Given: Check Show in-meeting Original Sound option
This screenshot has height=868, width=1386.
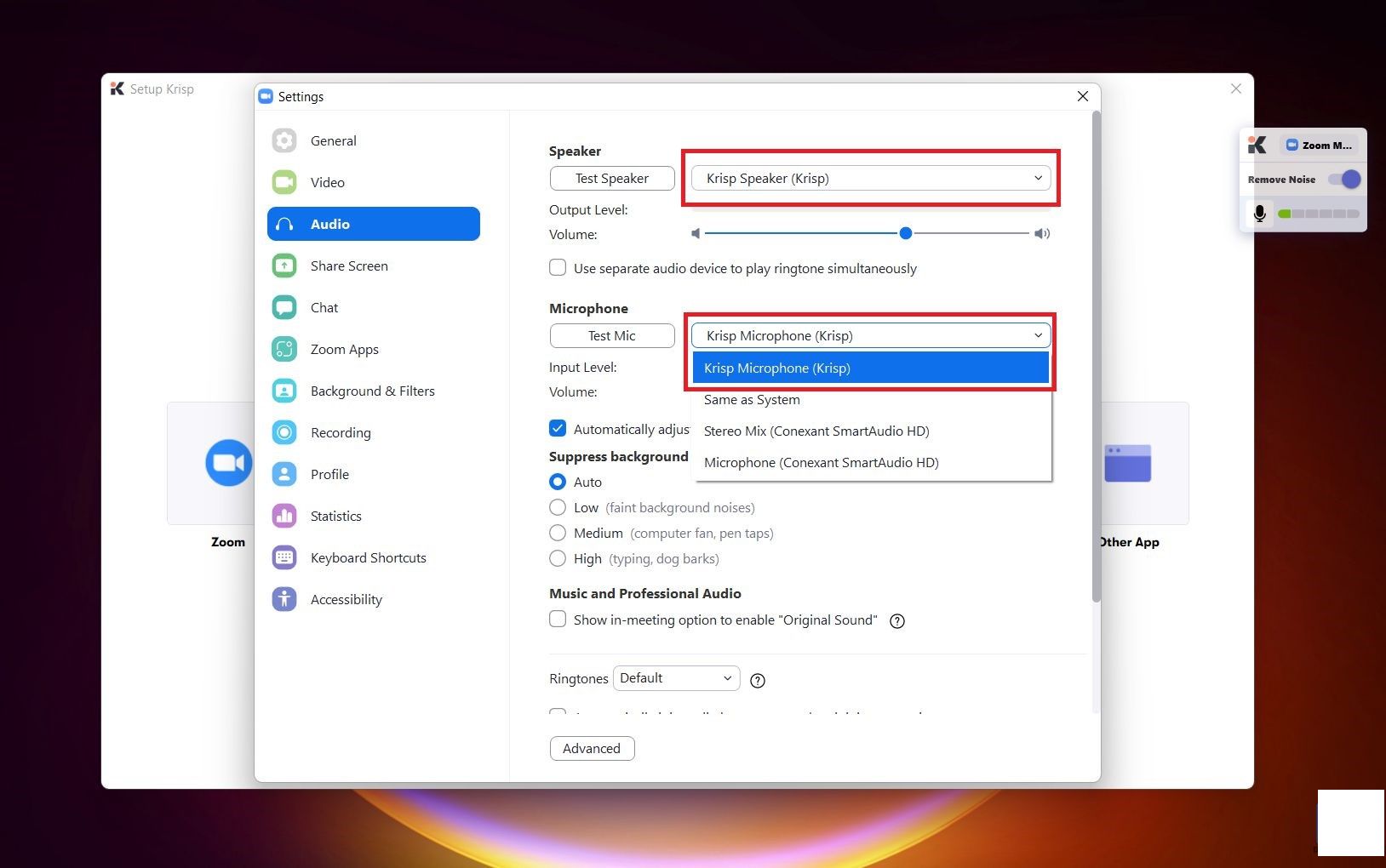Looking at the screenshot, I should 558,619.
